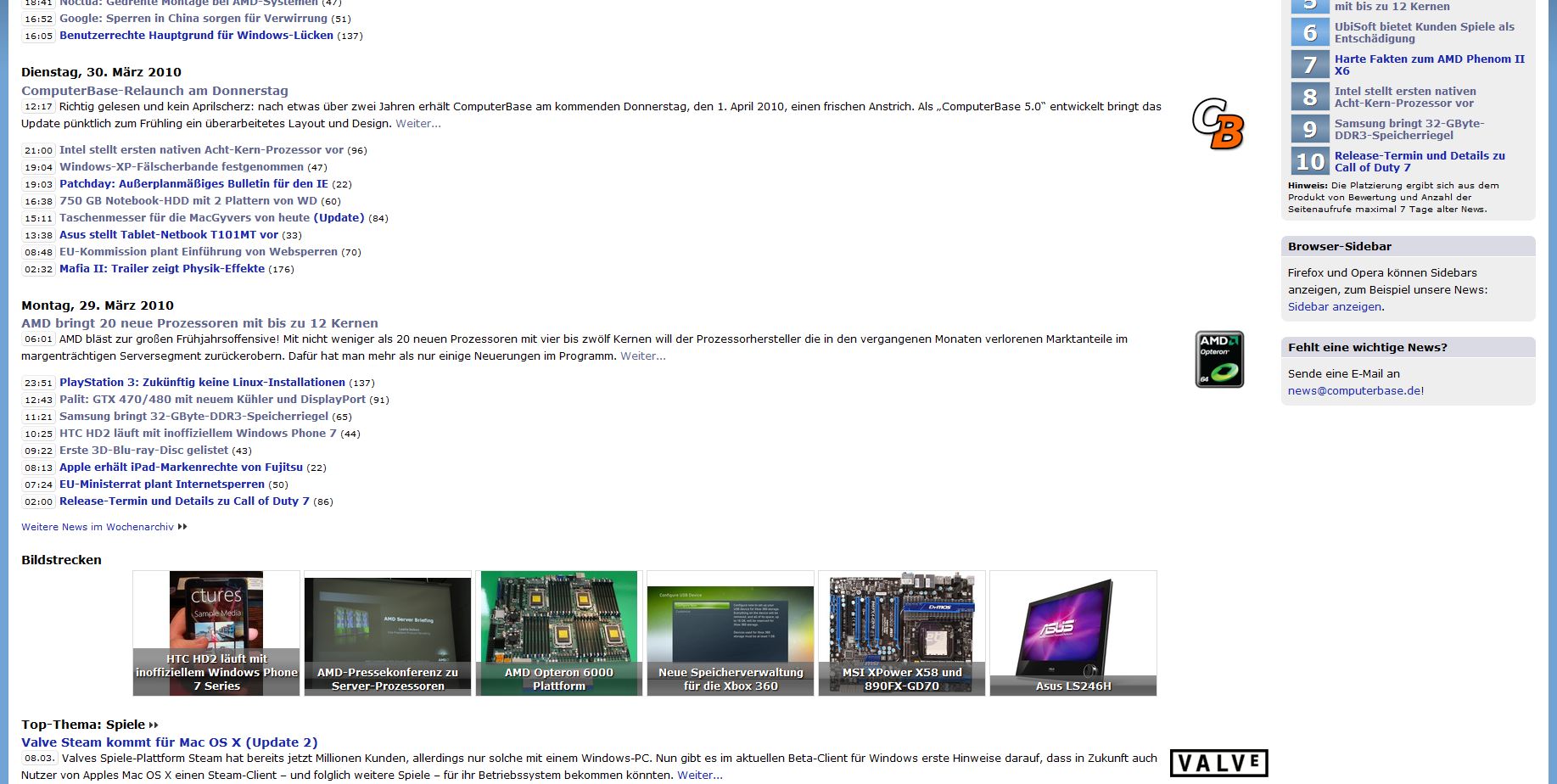This screenshot has width=1557, height=784.
Task: Open AMD Opteron 6000 Plattform gallery
Action: [x=559, y=633]
